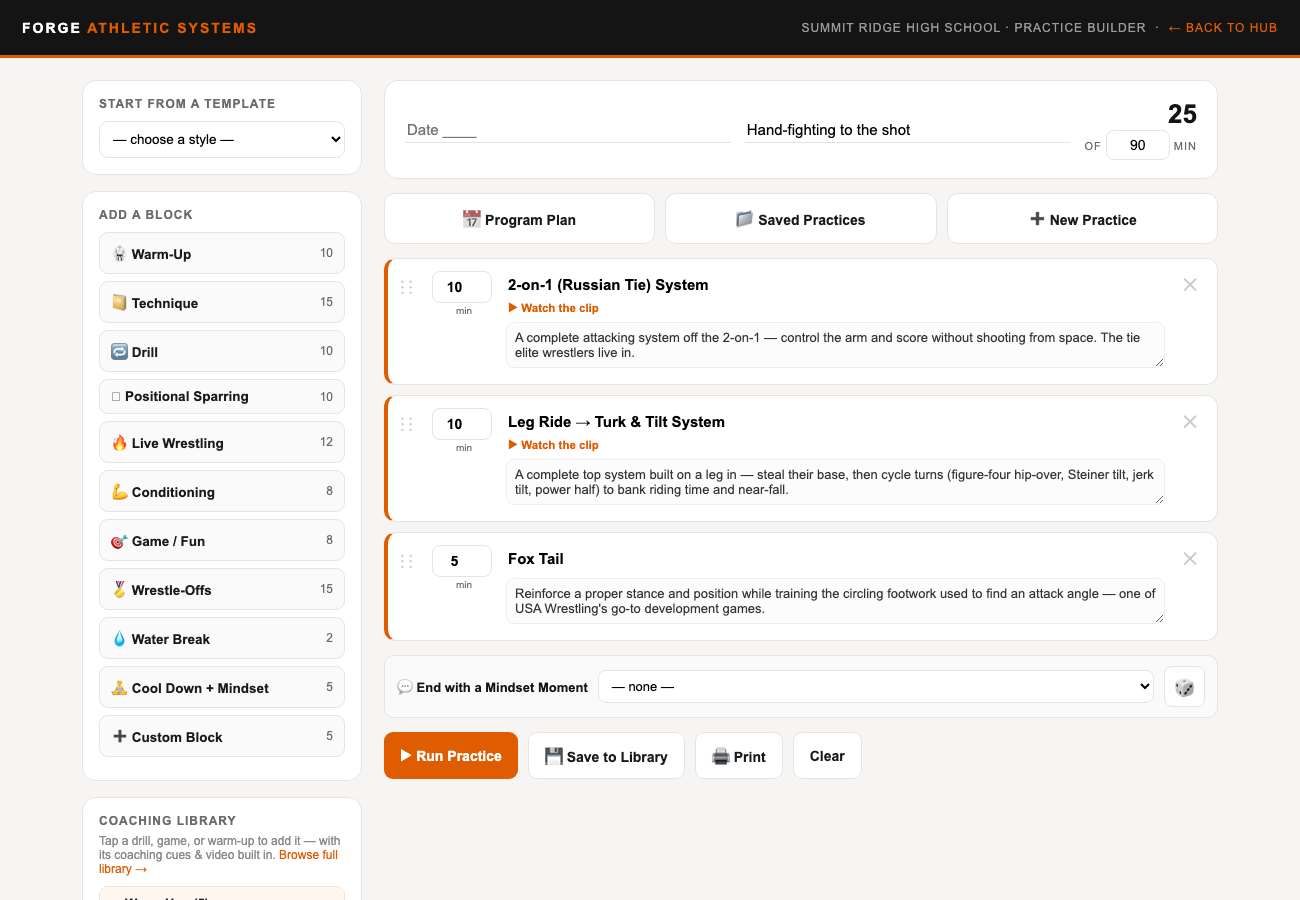Remove the 2-on-1 Russian Tie block
The width and height of the screenshot is (1300, 900).
tap(1190, 285)
